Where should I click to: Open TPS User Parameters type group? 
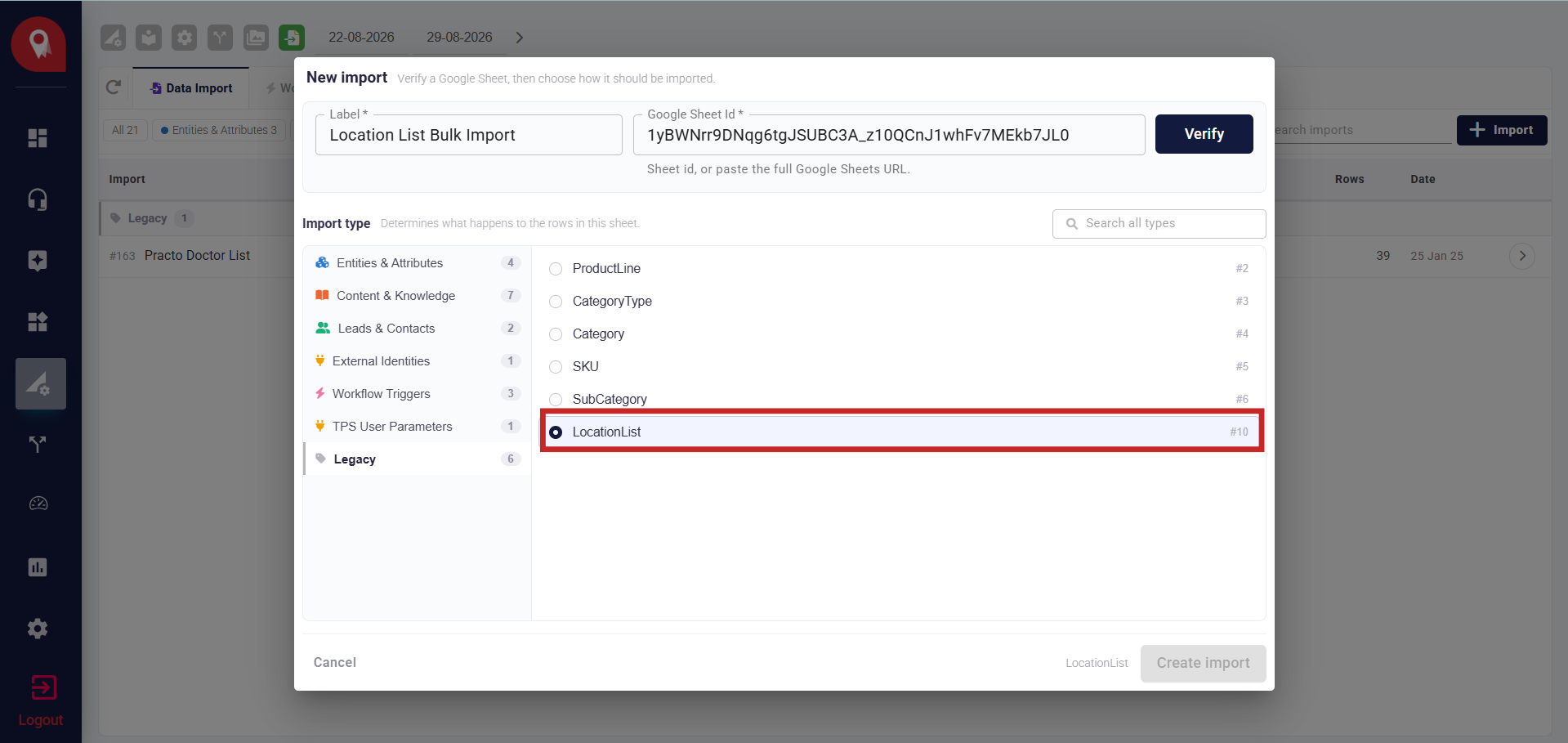(x=417, y=427)
